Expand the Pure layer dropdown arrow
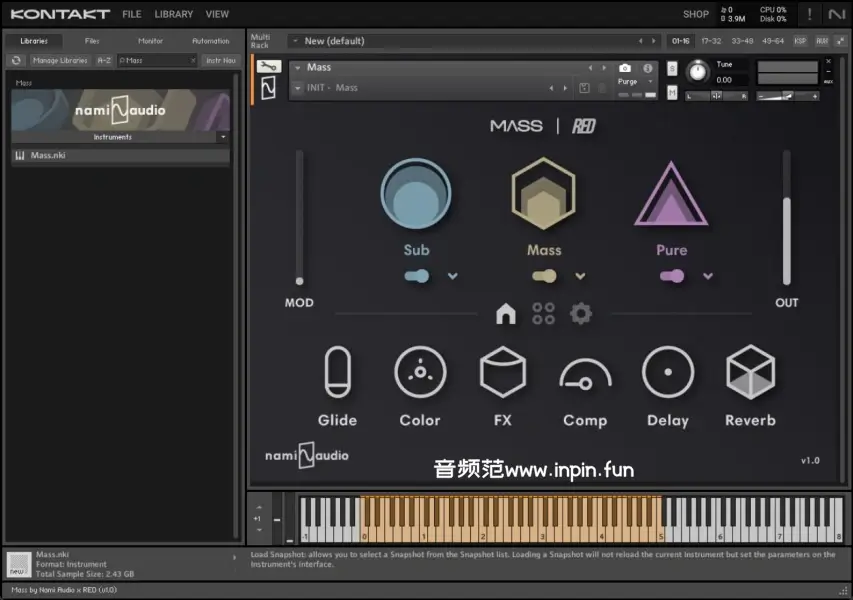Screen dimensions: 853x600 pyautogui.click(x=708, y=276)
